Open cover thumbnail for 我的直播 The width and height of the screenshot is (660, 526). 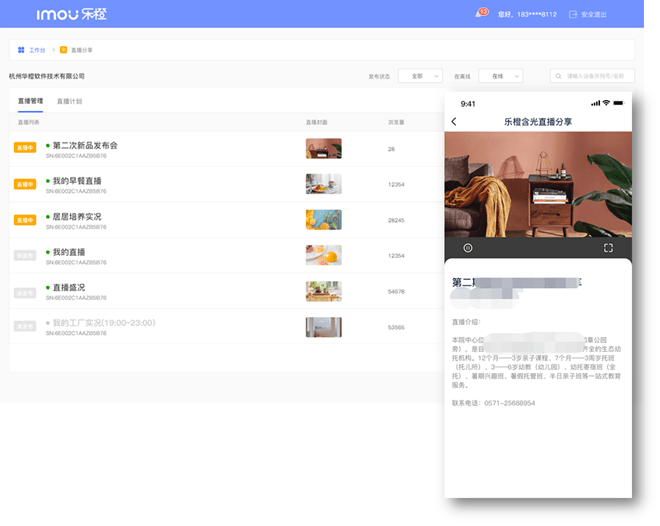[323, 255]
